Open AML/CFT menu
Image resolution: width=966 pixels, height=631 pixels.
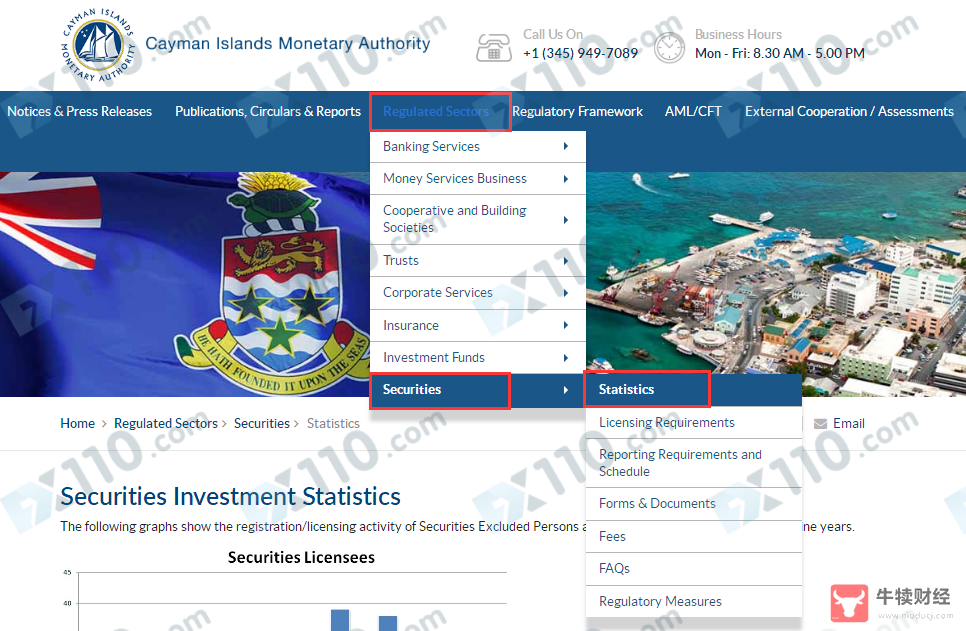[693, 112]
